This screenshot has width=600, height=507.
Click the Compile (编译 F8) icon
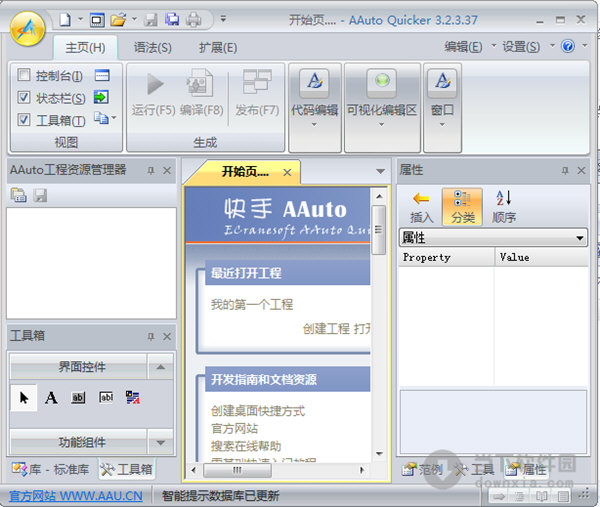[x=200, y=85]
